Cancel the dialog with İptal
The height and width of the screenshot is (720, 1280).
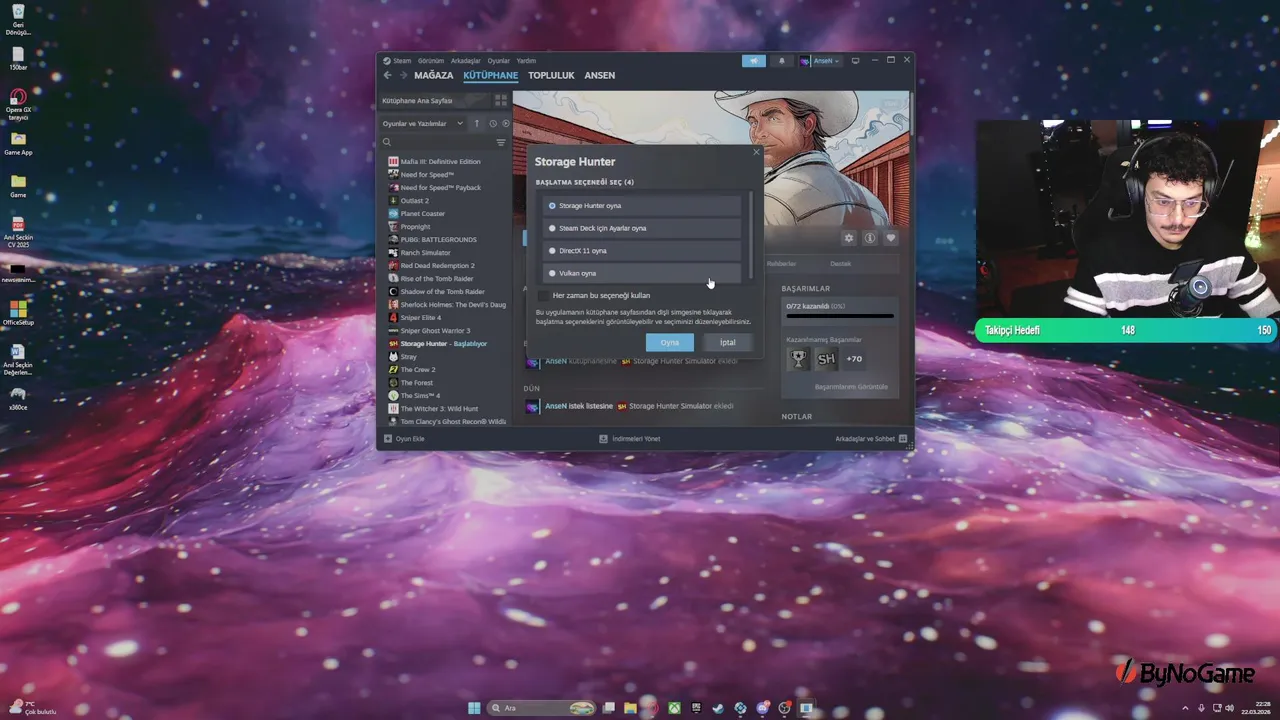click(727, 342)
